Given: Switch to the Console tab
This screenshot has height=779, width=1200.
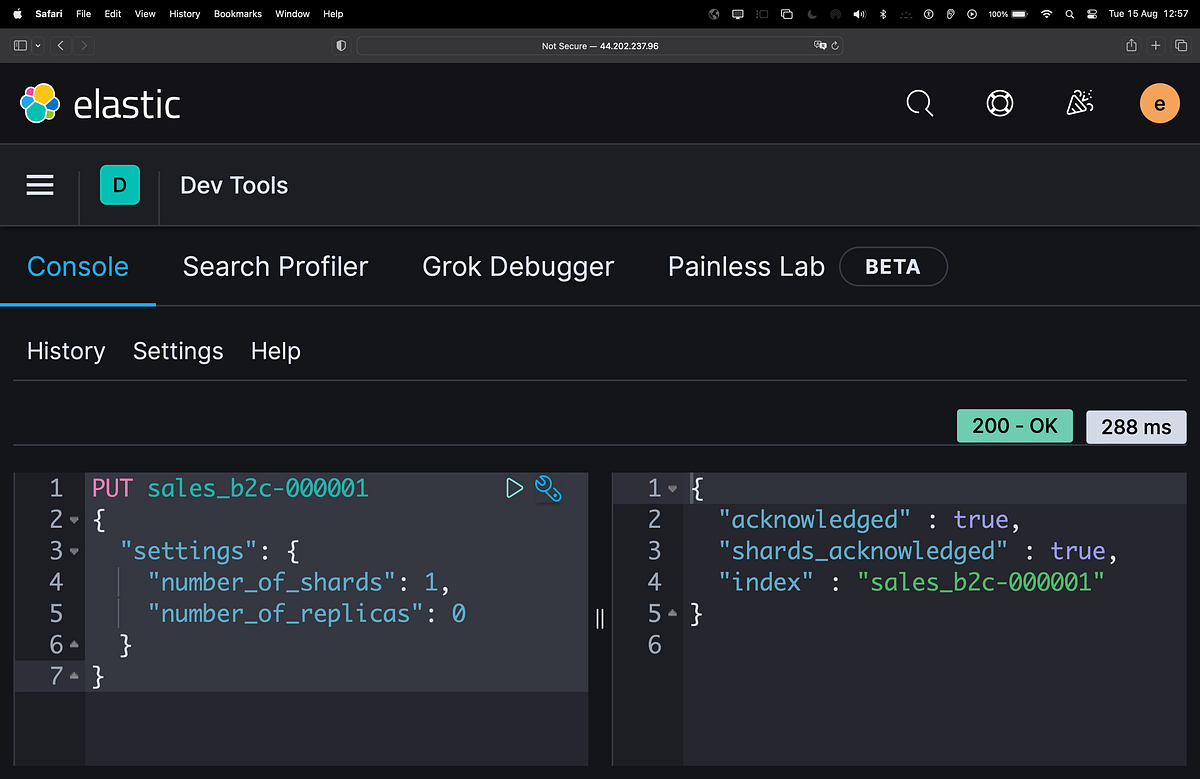Looking at the screenshot, I should [x=78, y=267].
